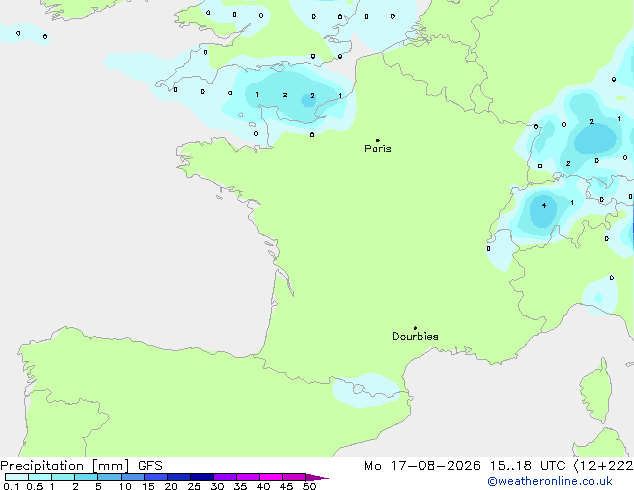The image size is (634, 490).
Task: Open the weatheronline.co.uk copyright link
Action: coord(550,481)
